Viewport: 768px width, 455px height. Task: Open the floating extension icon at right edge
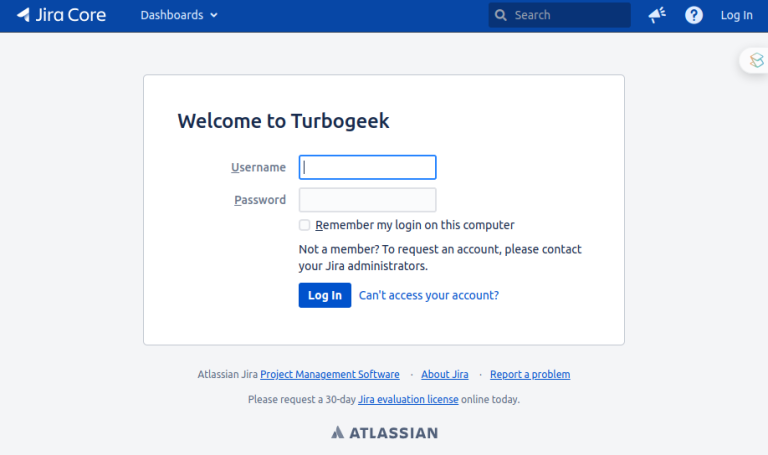coord(756,60)
